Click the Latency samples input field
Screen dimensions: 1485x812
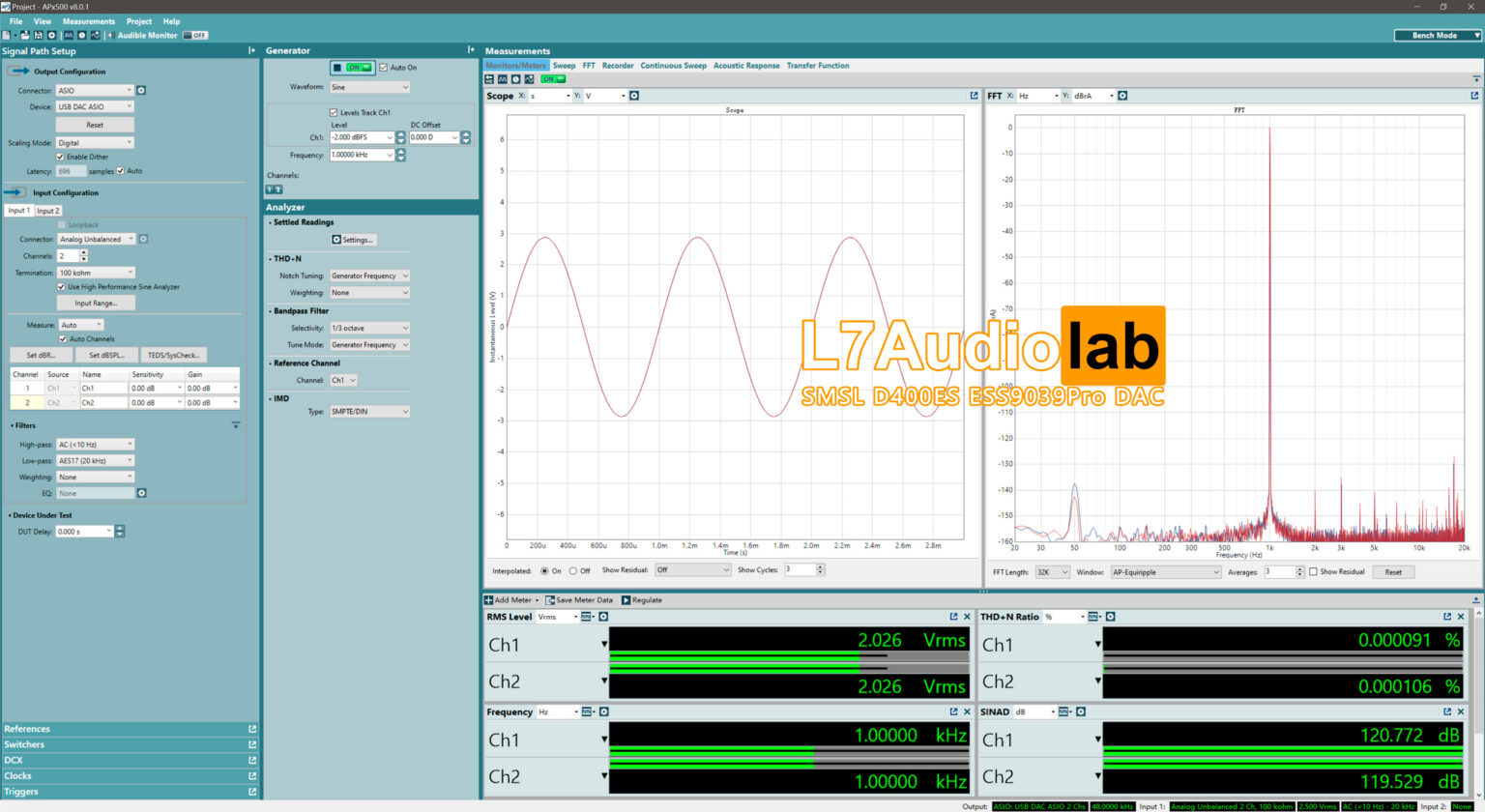(x=71, y=171)
